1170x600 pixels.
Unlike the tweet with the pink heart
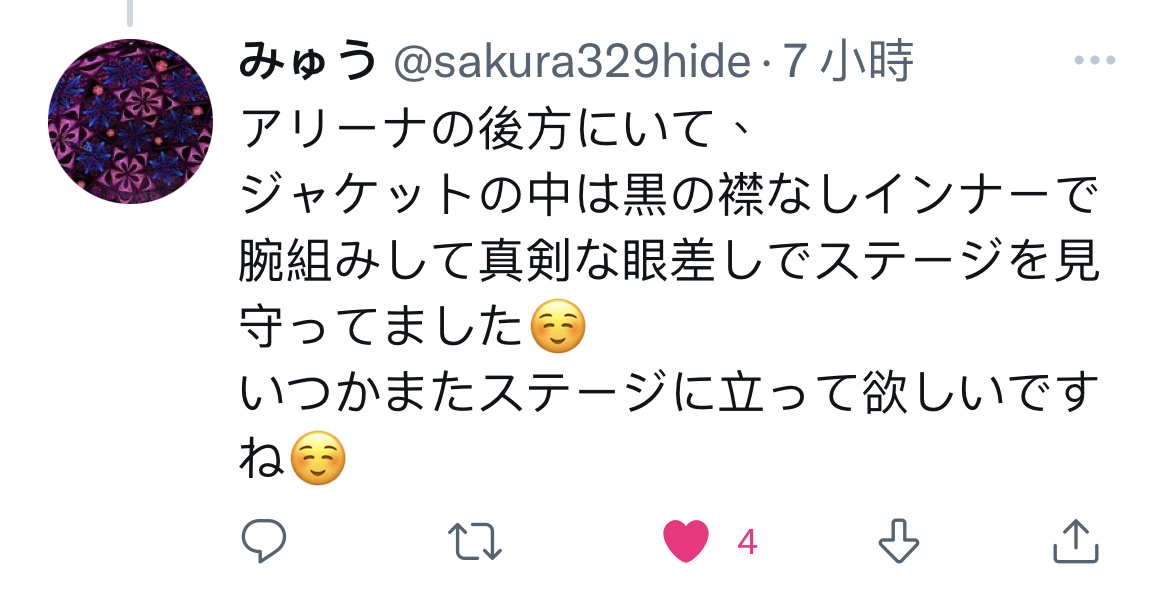point(686,541)
